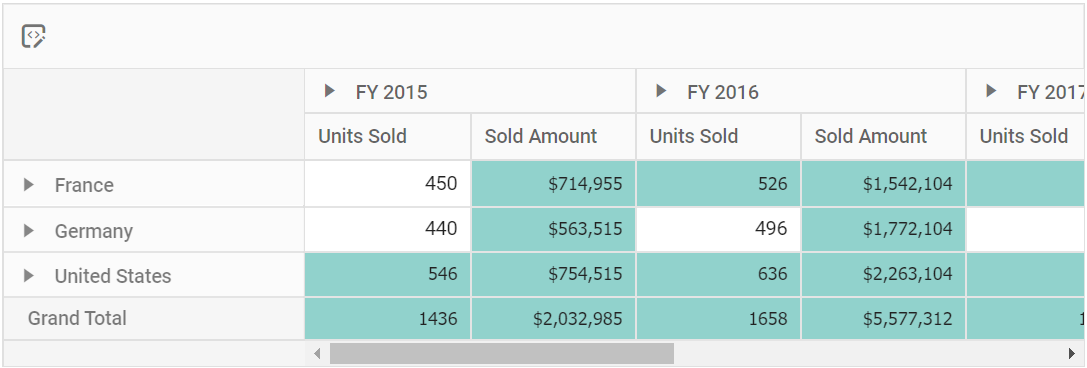Select cell with value $1,772,104

coord(883,229)
